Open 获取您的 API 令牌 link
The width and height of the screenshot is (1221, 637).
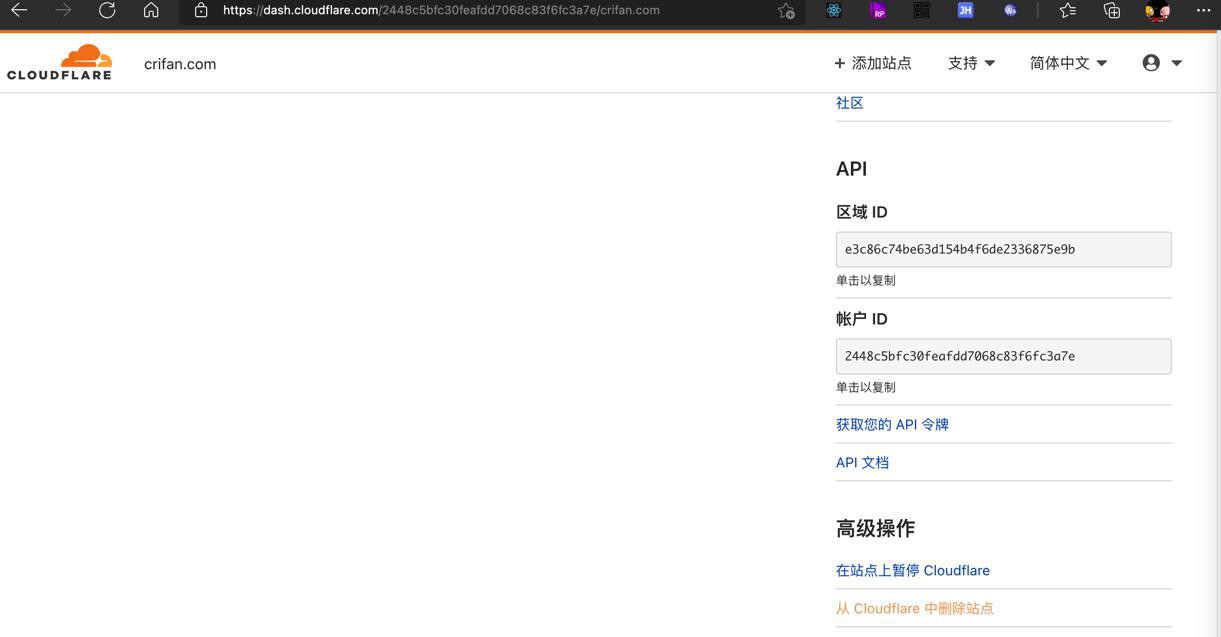(892, 425)
